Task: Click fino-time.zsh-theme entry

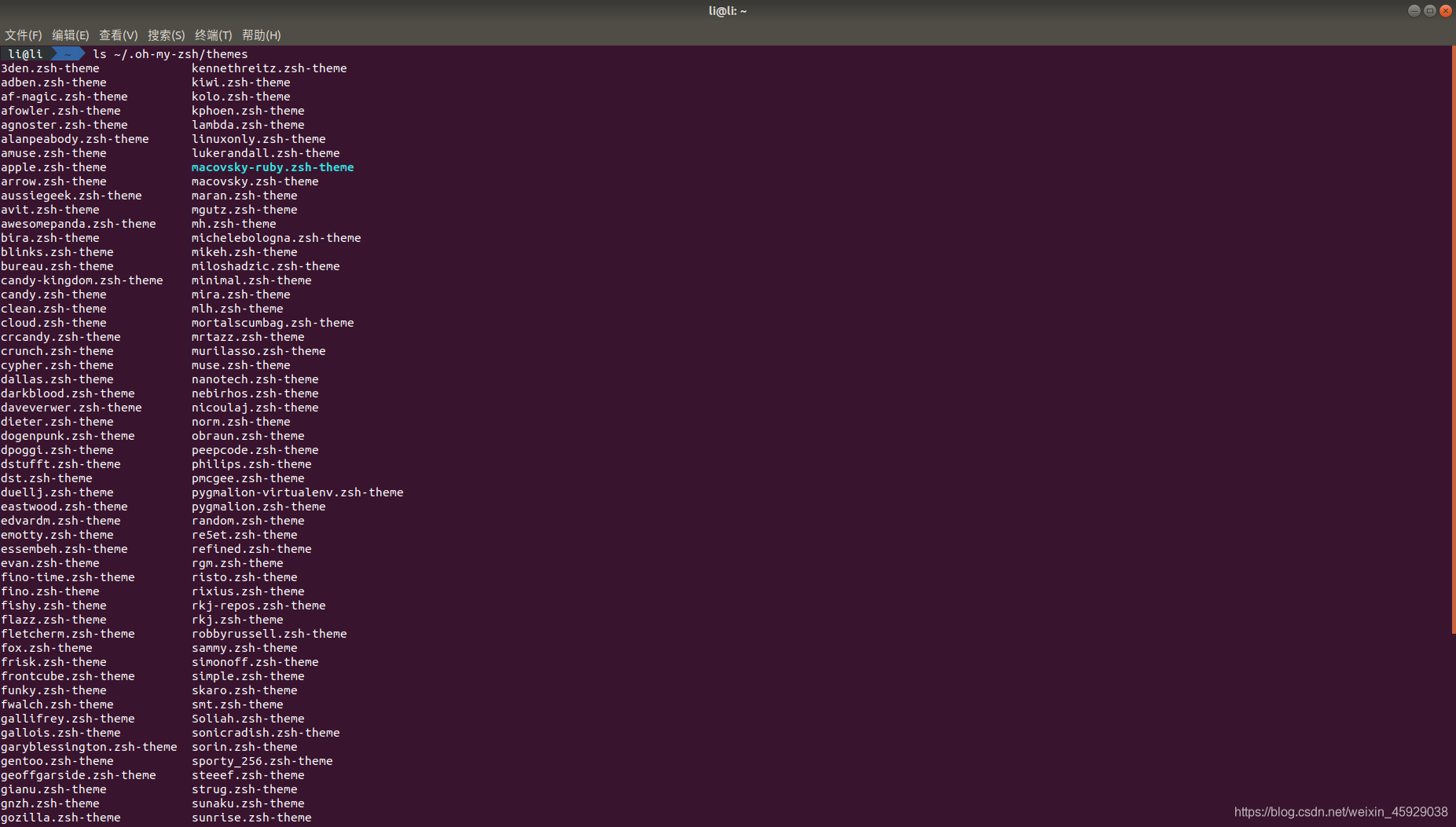Action: [x=68, y=577]
